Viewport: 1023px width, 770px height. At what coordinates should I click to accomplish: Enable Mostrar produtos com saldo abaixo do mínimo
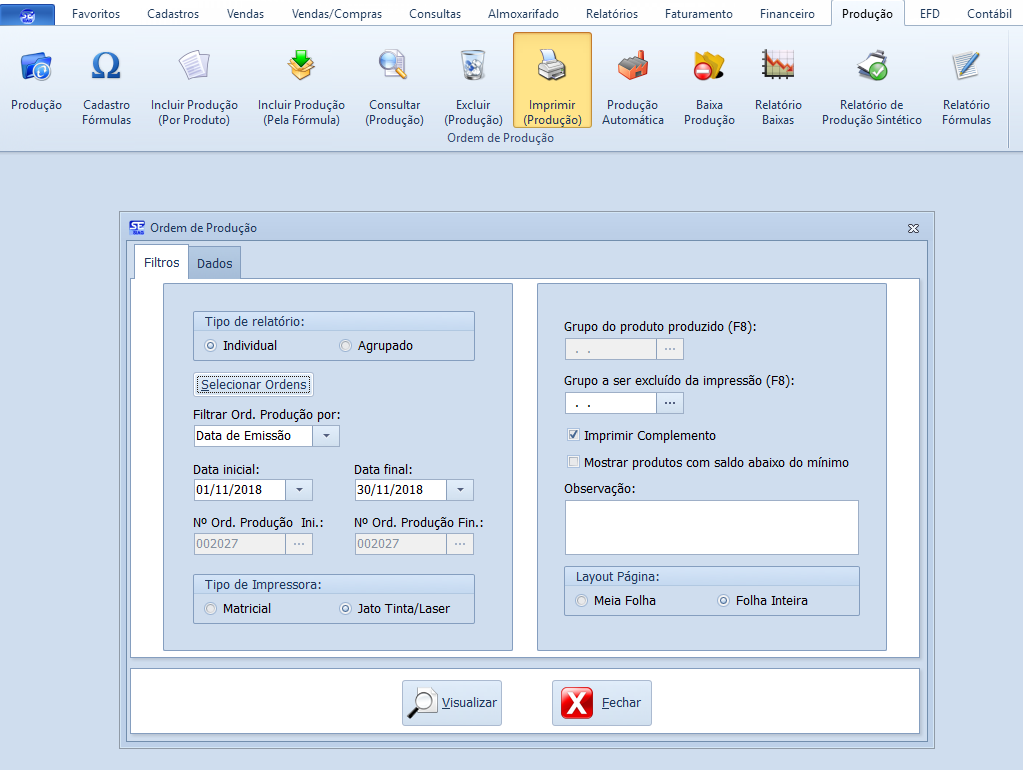(573, 463)
